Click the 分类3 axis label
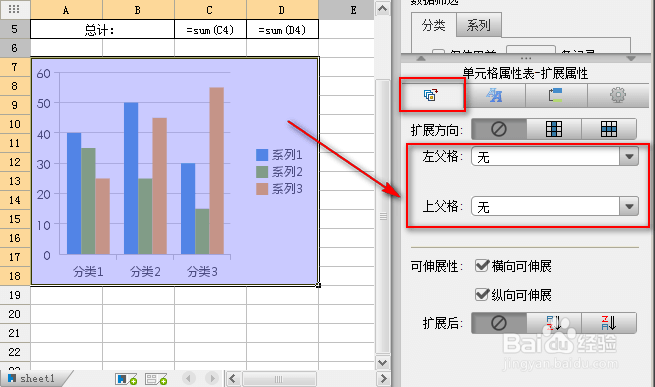Screen dimensions: 655x387 click(202, 272)
